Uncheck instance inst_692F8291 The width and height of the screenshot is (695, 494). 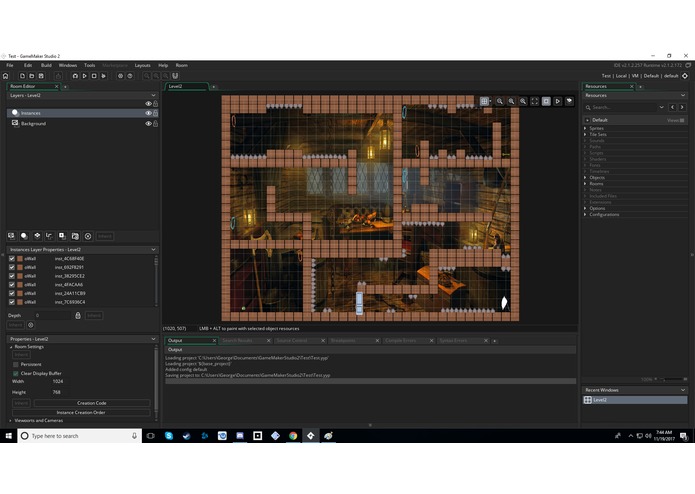click(12, 267)
